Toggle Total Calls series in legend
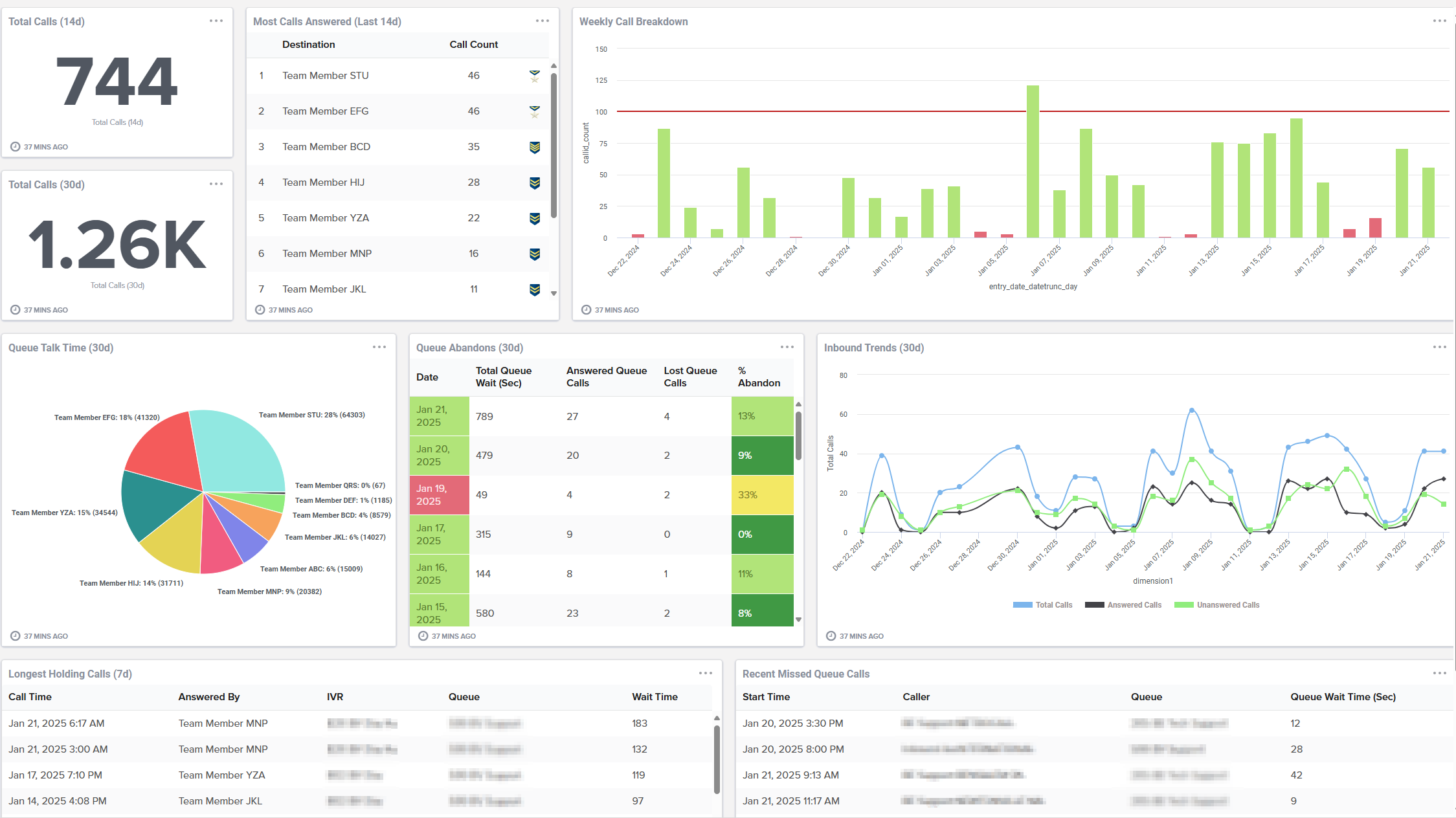The height and width of the screenshot is (818, 1456). click(1042, 605)
